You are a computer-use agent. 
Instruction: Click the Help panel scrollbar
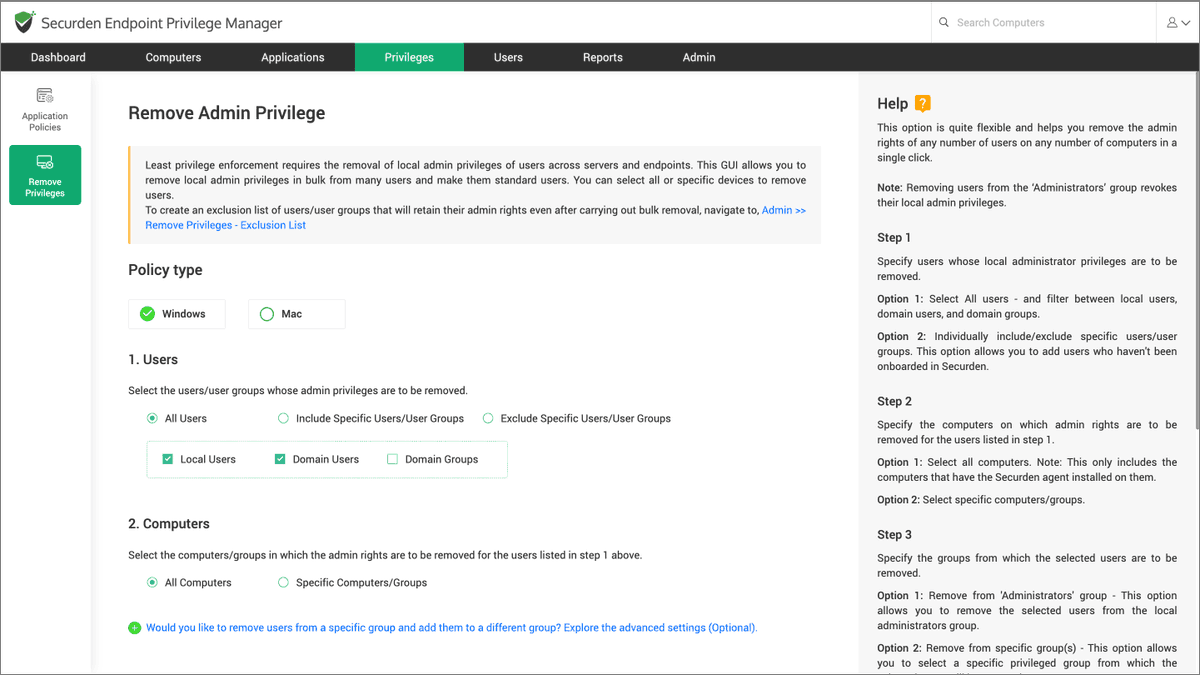[x=1195, y=250]
